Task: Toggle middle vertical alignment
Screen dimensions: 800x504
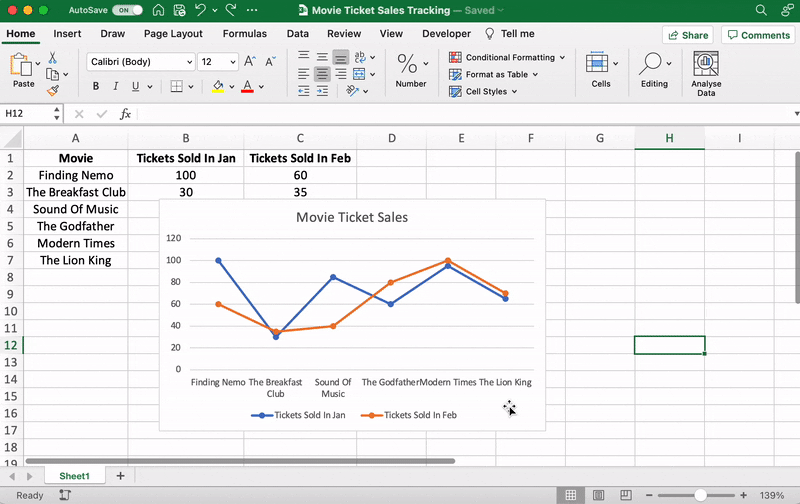Action: pyautogui.click(x=322, y=57)
